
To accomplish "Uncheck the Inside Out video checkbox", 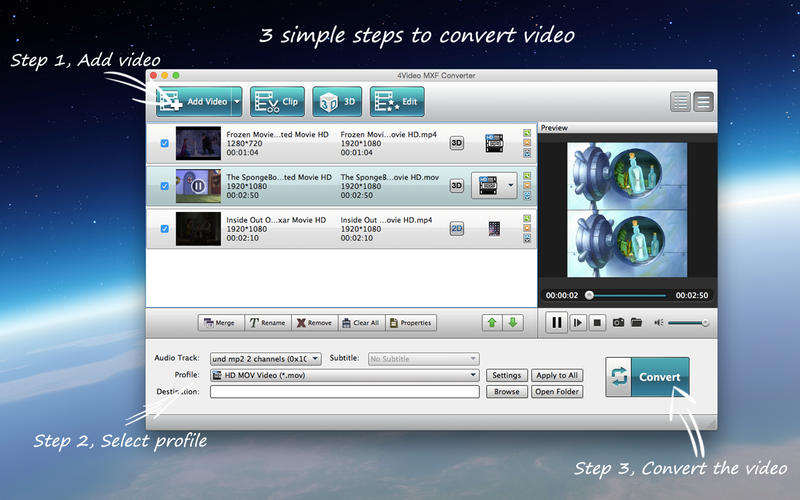I will click(x=165, y=229).
